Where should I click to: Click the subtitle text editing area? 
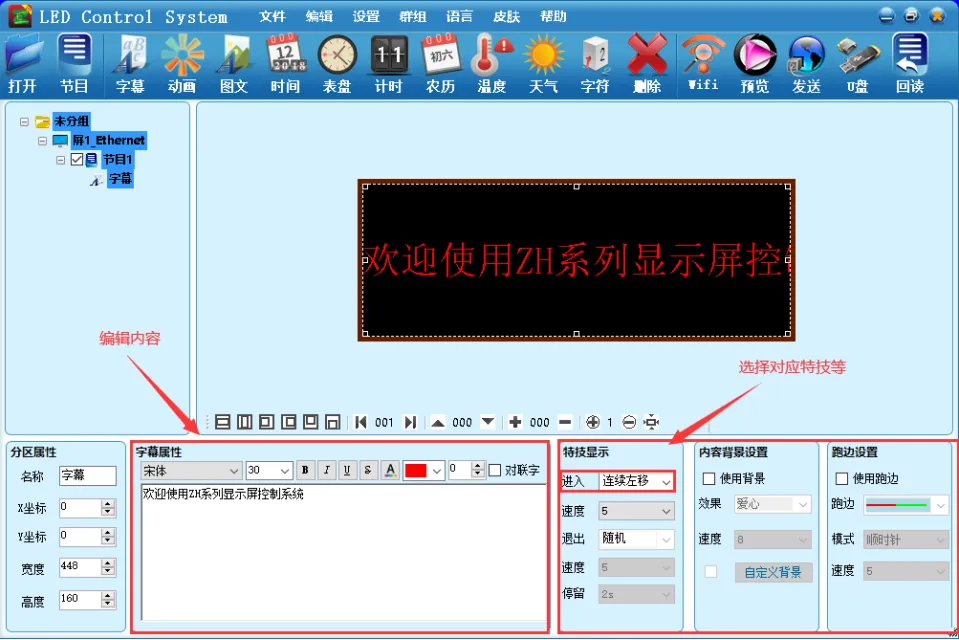click(x=343, y=553)
